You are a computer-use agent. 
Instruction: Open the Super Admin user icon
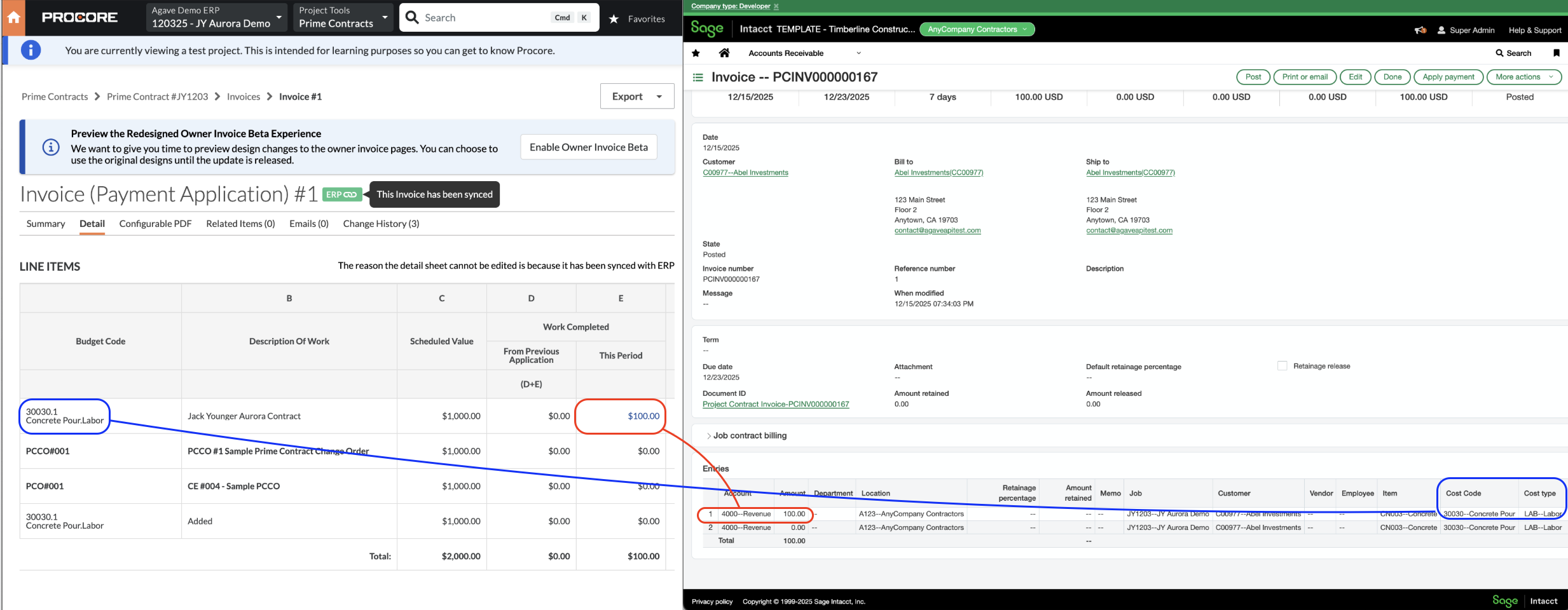coord(1441,30)
